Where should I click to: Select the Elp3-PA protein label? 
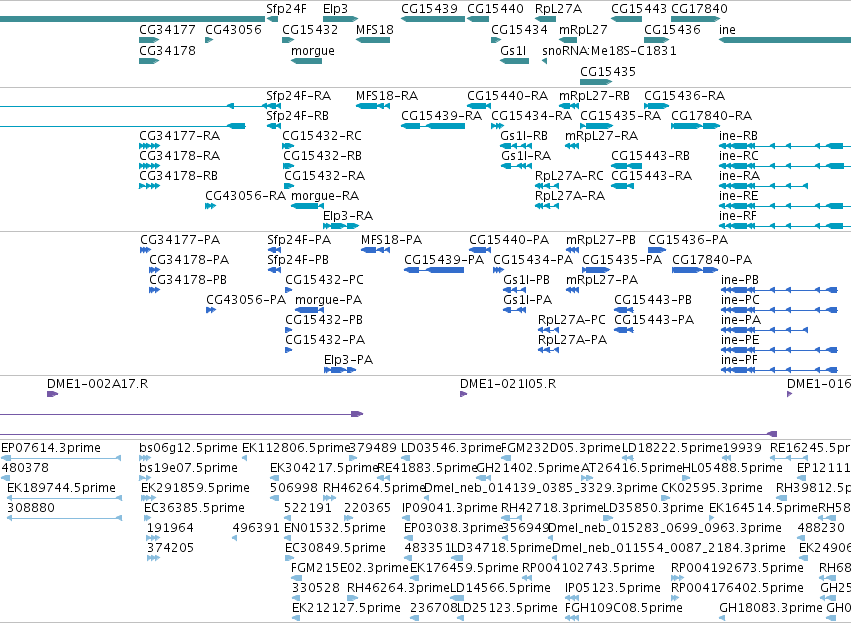point(348,360)
